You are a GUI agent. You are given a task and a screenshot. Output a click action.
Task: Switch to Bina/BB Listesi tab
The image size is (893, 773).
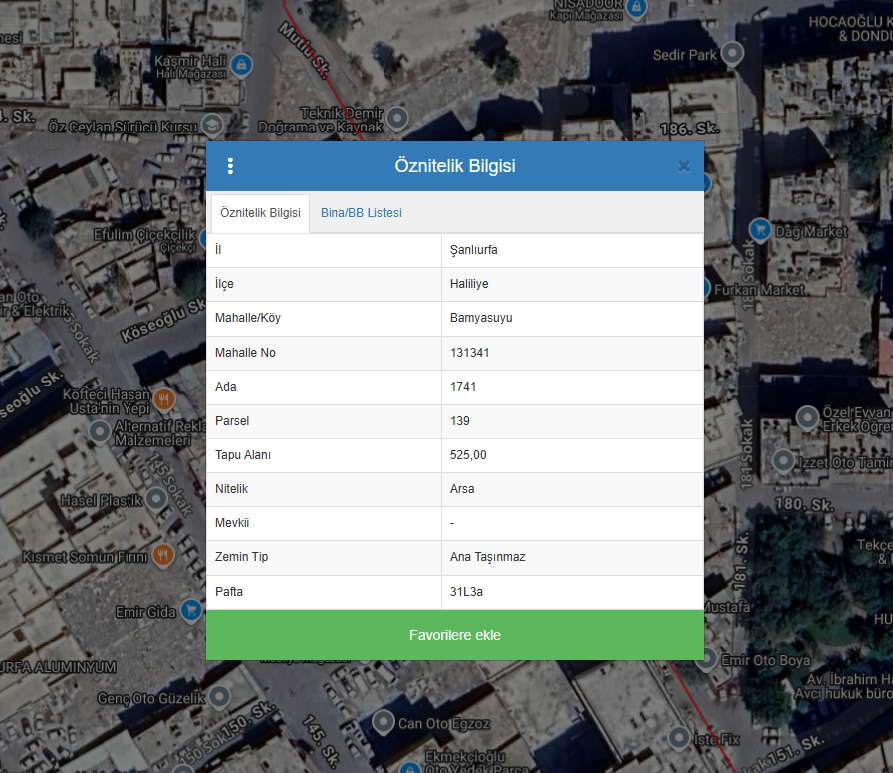(x=361, y=213)
